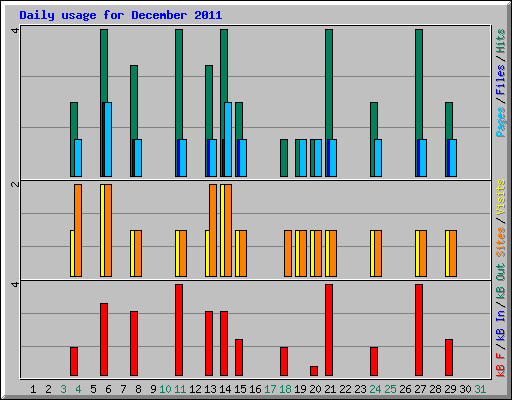Click day label "2" on the x-axis
Screen dimensions: 512x400
[48, 389]
